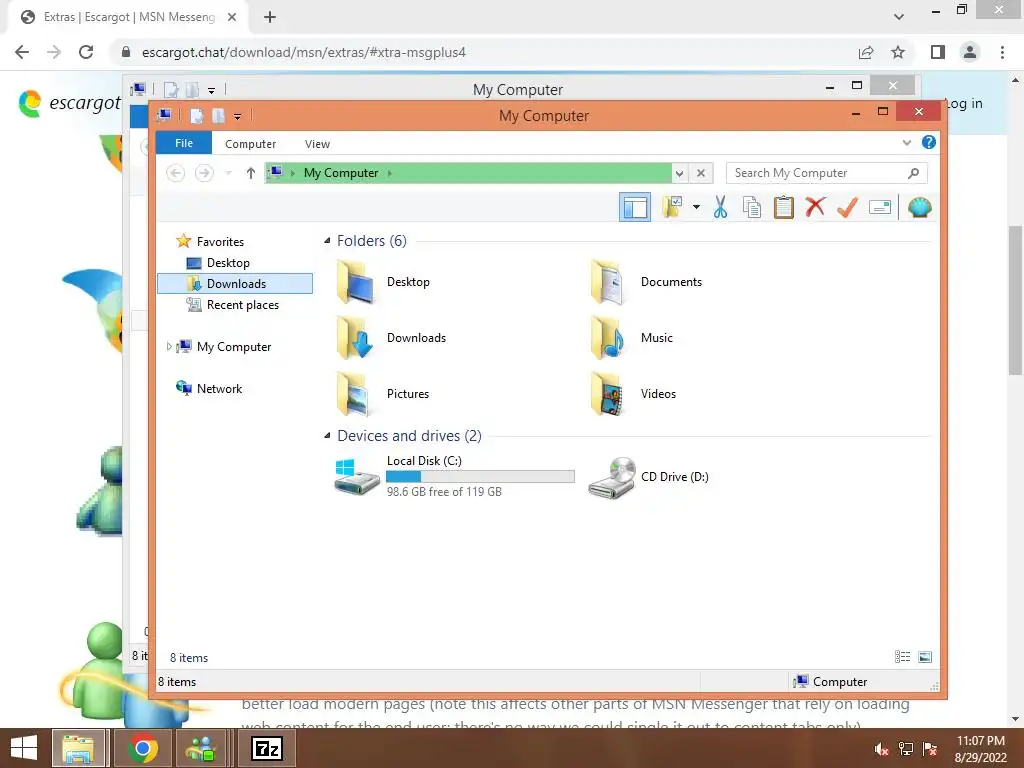Click the search magnifier icon

pyautogui.click(x=914, y=173)
